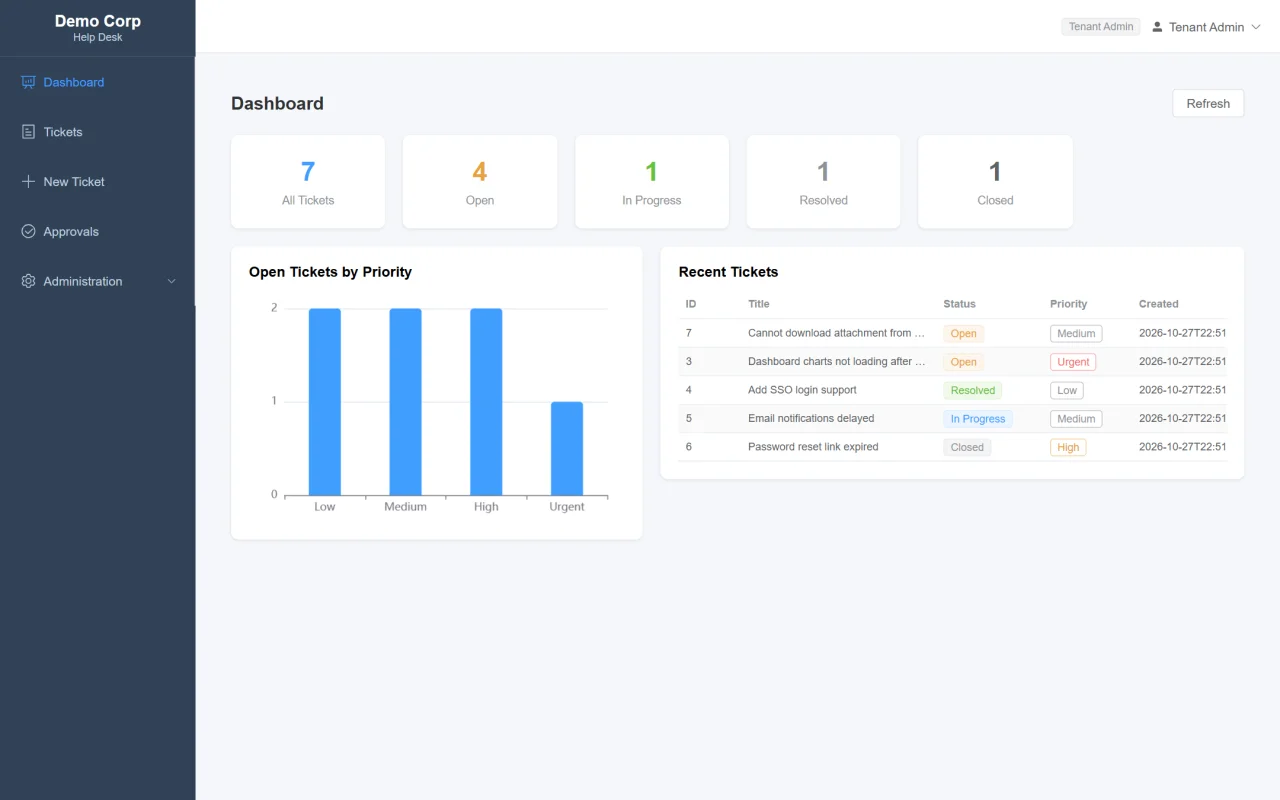The height and width of the screenshot is (800, 1280).
Task: Select ticket 'Dashboard charts not loading after …'
Action: (836, 361)
